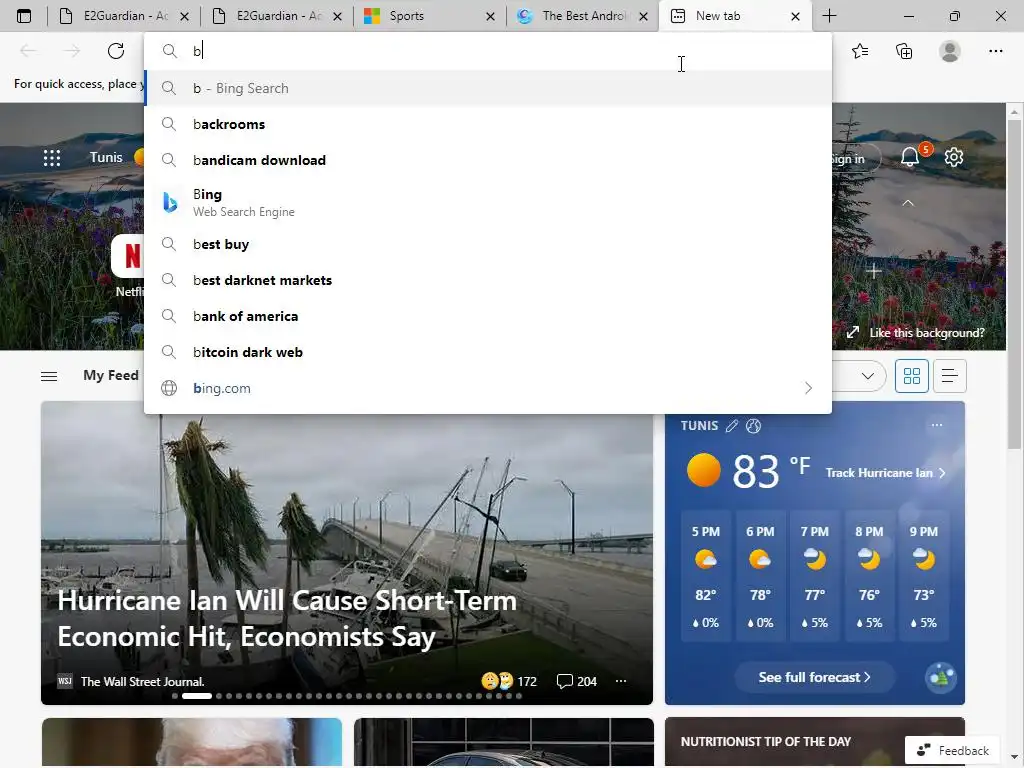Click Like this background? link
1024x768 pixels.
point(926,332)
